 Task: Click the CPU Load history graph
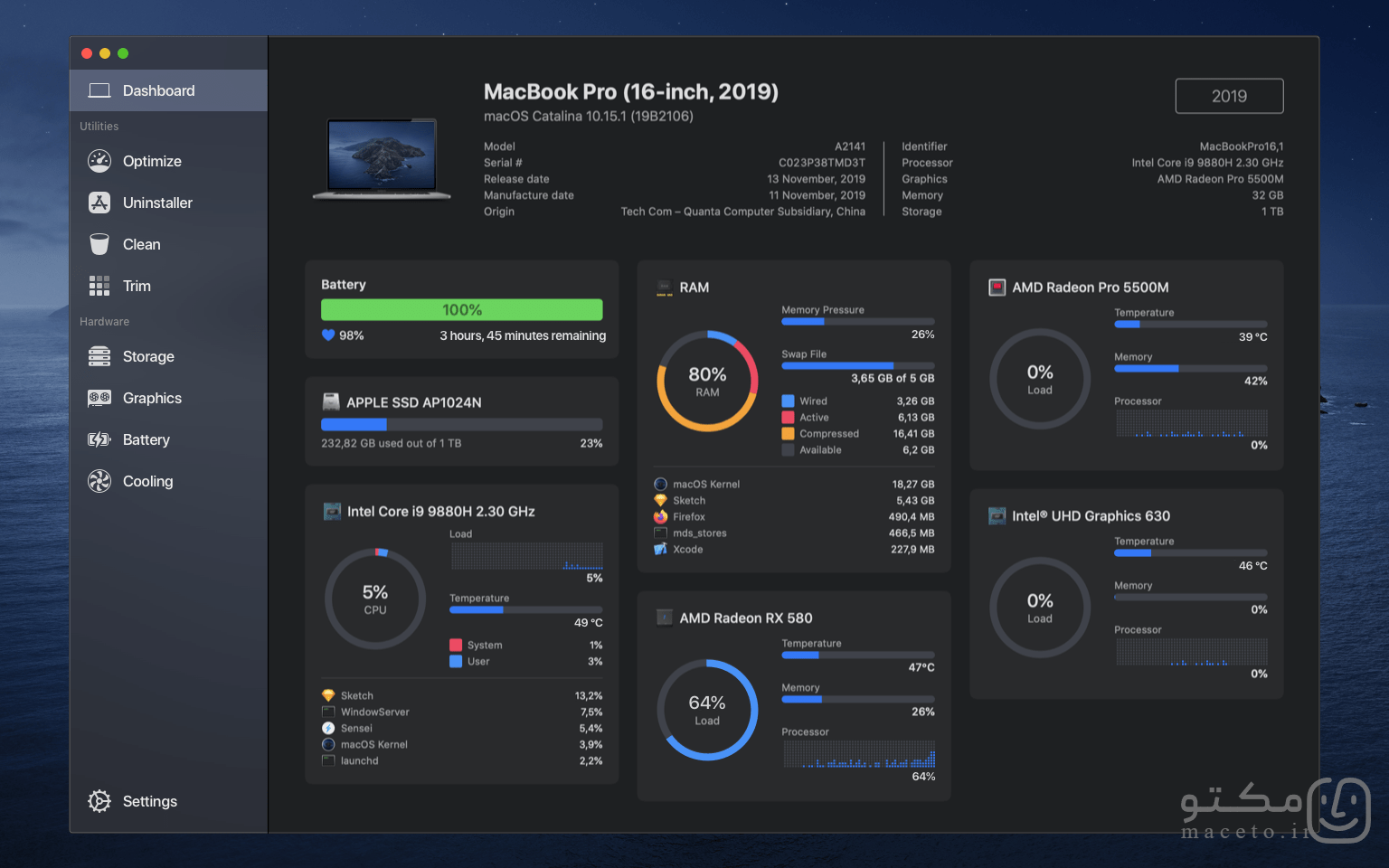tap(526, 556)
